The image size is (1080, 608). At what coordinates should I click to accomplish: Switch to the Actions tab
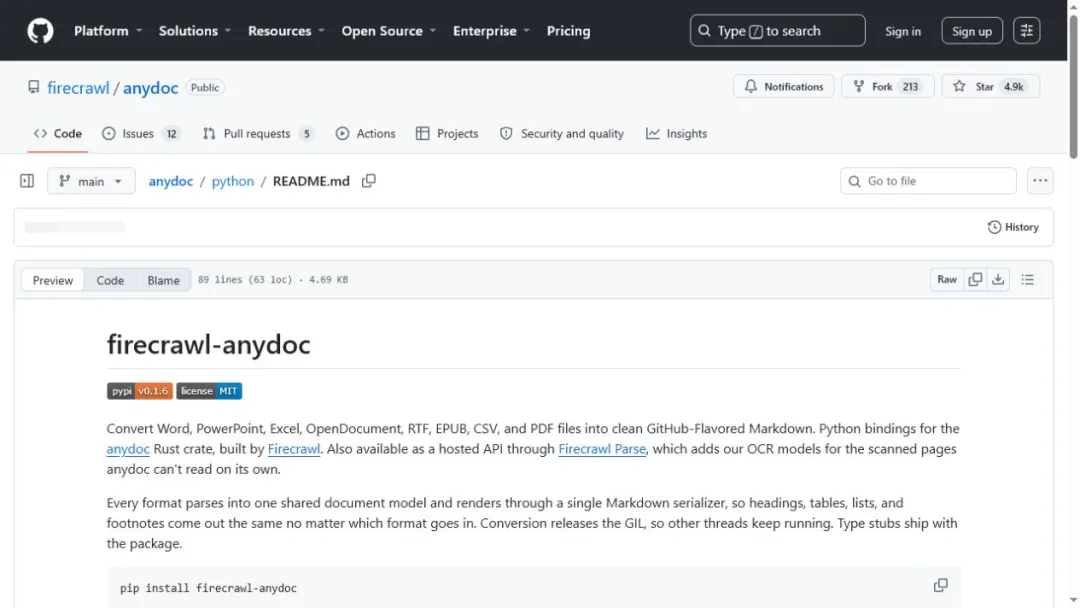coord(365,134)
